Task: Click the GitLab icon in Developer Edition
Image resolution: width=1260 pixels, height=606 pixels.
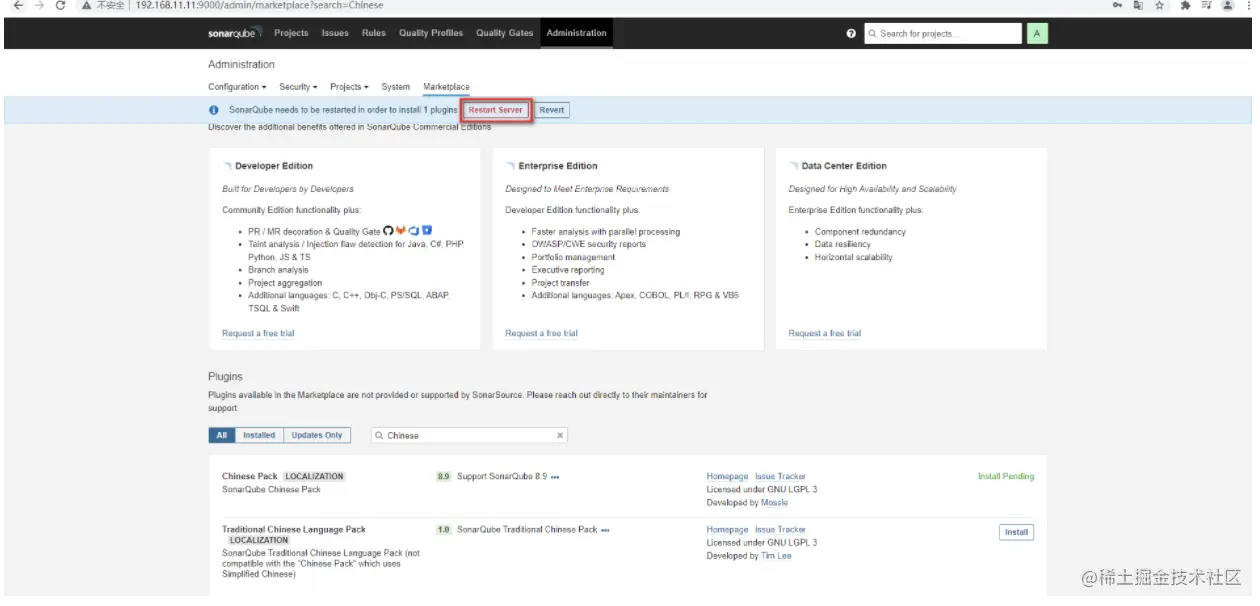Action: [x=401, y=231]
